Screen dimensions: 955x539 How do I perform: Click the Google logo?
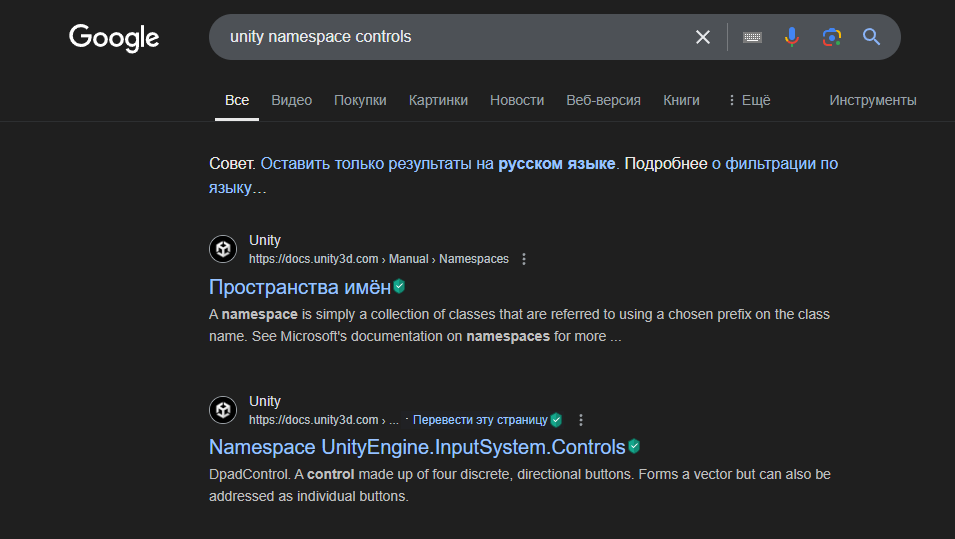[114, 38]
